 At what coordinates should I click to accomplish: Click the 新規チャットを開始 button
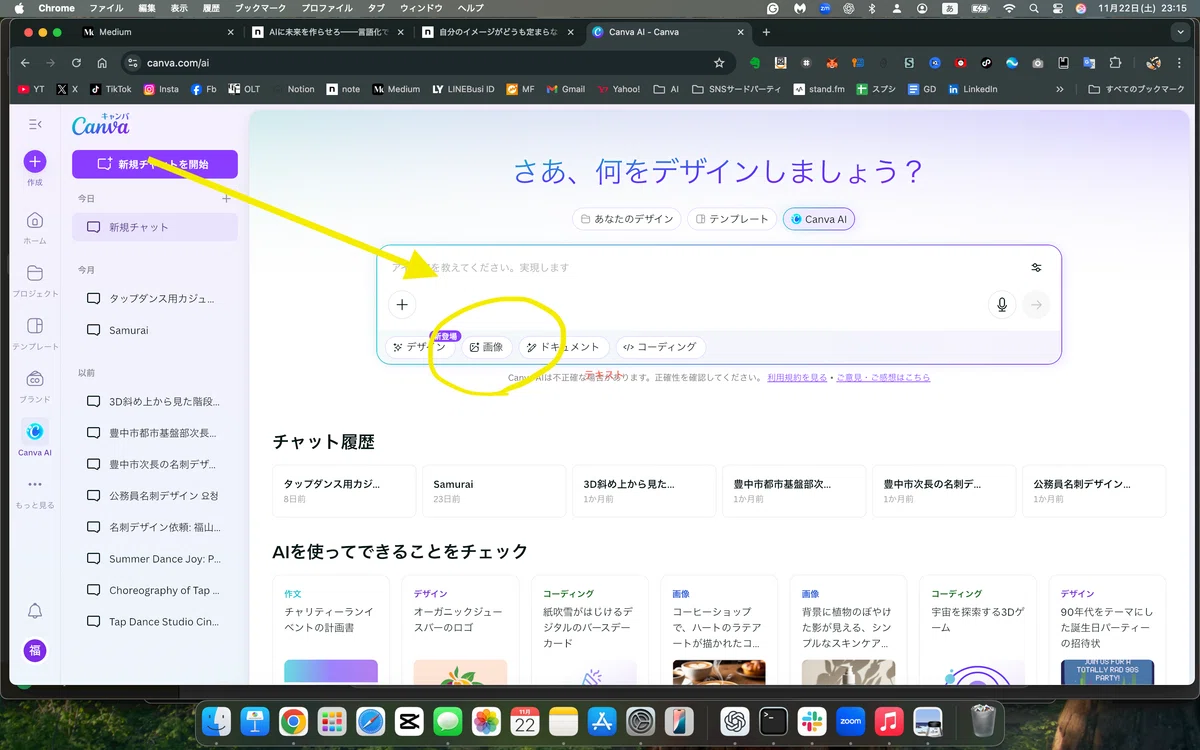click(x=154, y=164)
